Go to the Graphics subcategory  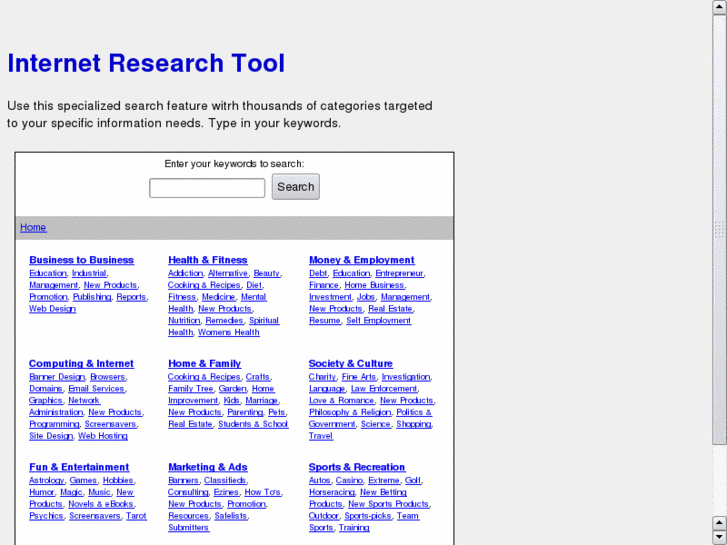point(45,400)
